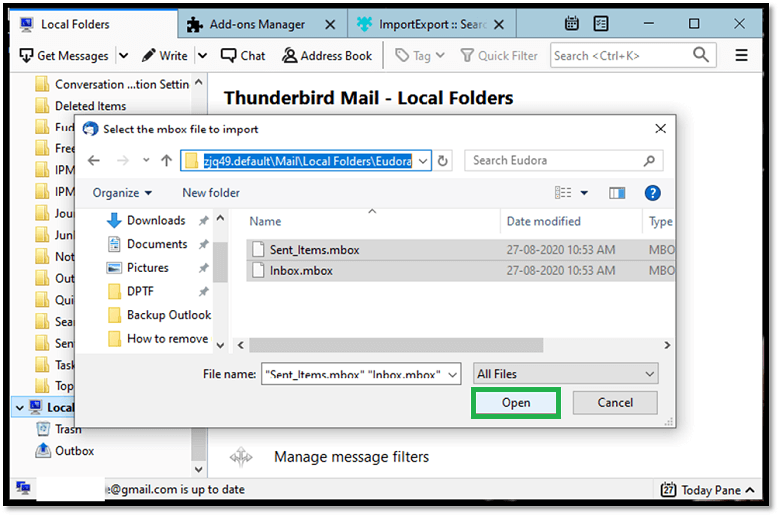This screenshot has height=516, width=779.
Task: Expand the address bar history dropdown
Action: [423, 161]
